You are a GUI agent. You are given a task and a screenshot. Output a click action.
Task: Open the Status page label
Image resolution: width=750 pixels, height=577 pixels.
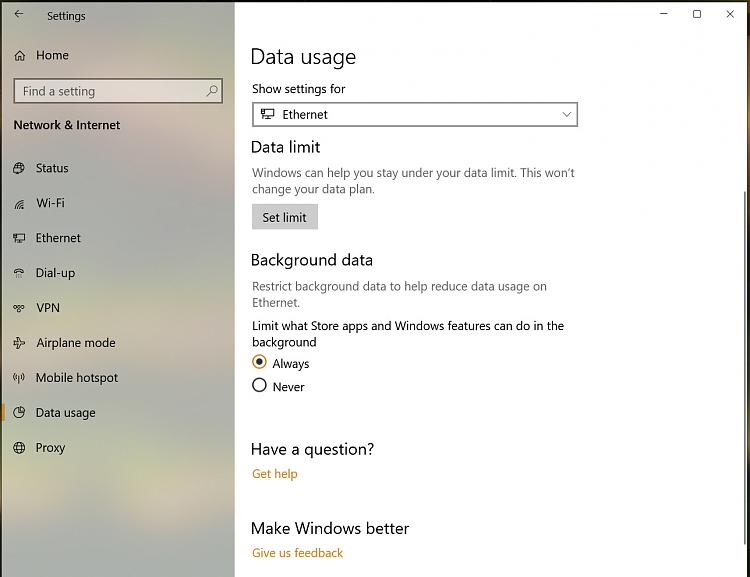coord(52,168)
